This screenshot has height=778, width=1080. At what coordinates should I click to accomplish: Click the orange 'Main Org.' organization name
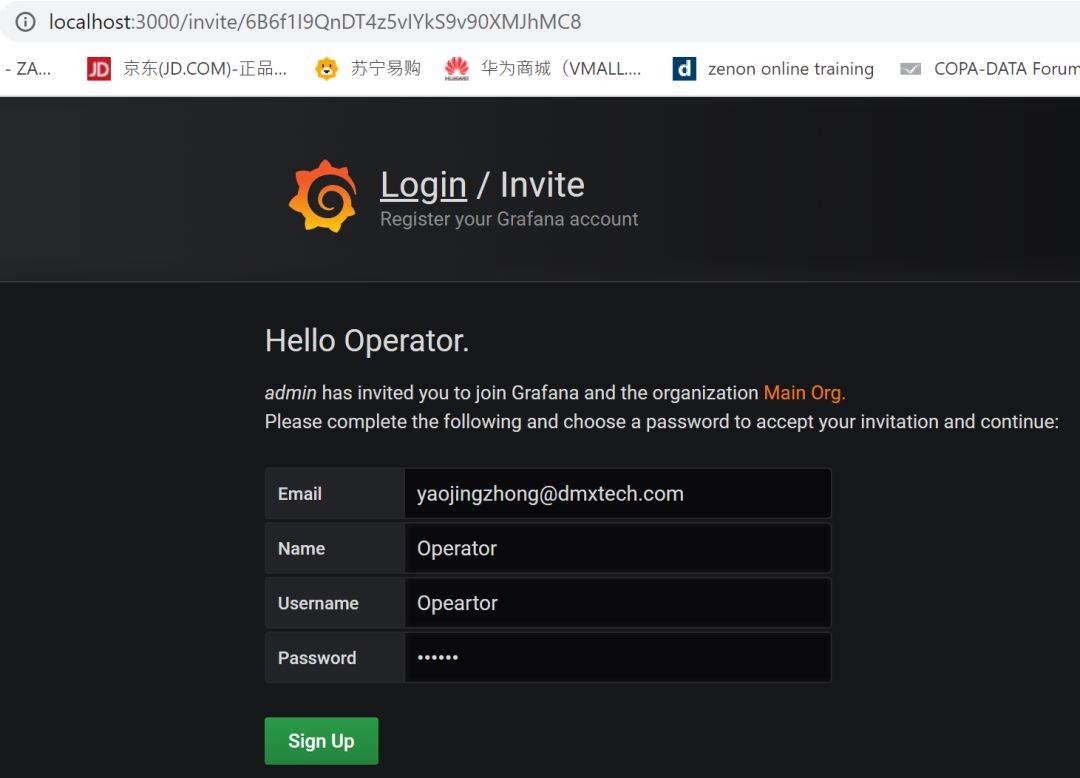point(804,393)
